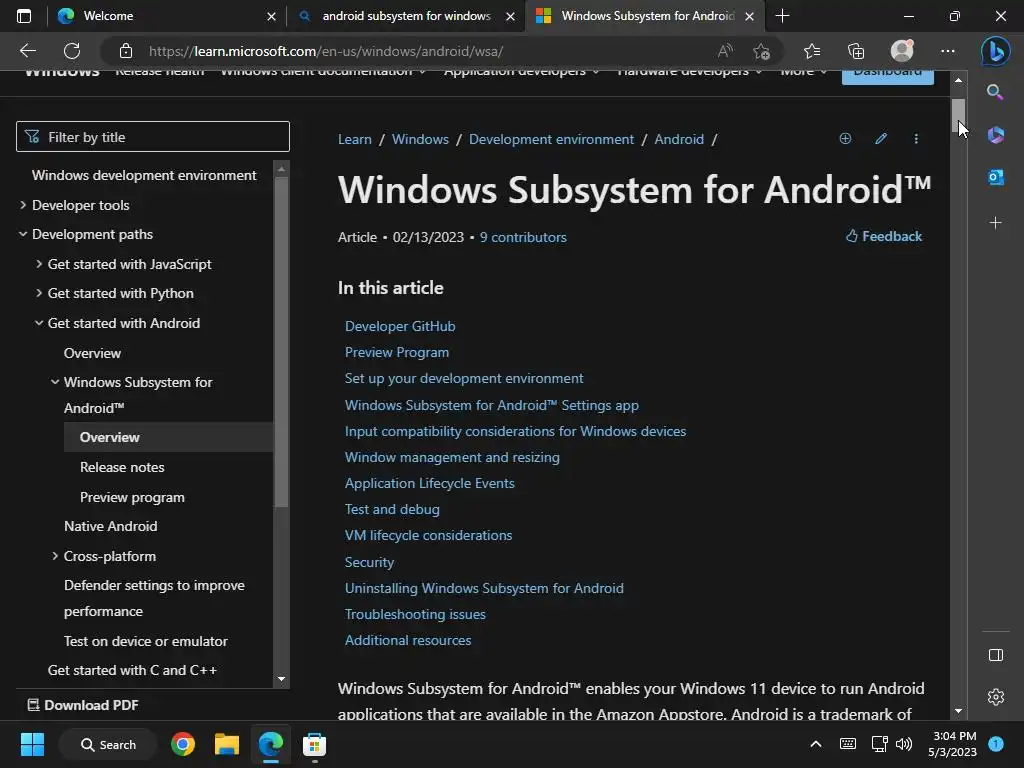Expand Cross-platform tree node
Screen dimensions: 1024x768
pyautogui.click(x=55, y=556)
